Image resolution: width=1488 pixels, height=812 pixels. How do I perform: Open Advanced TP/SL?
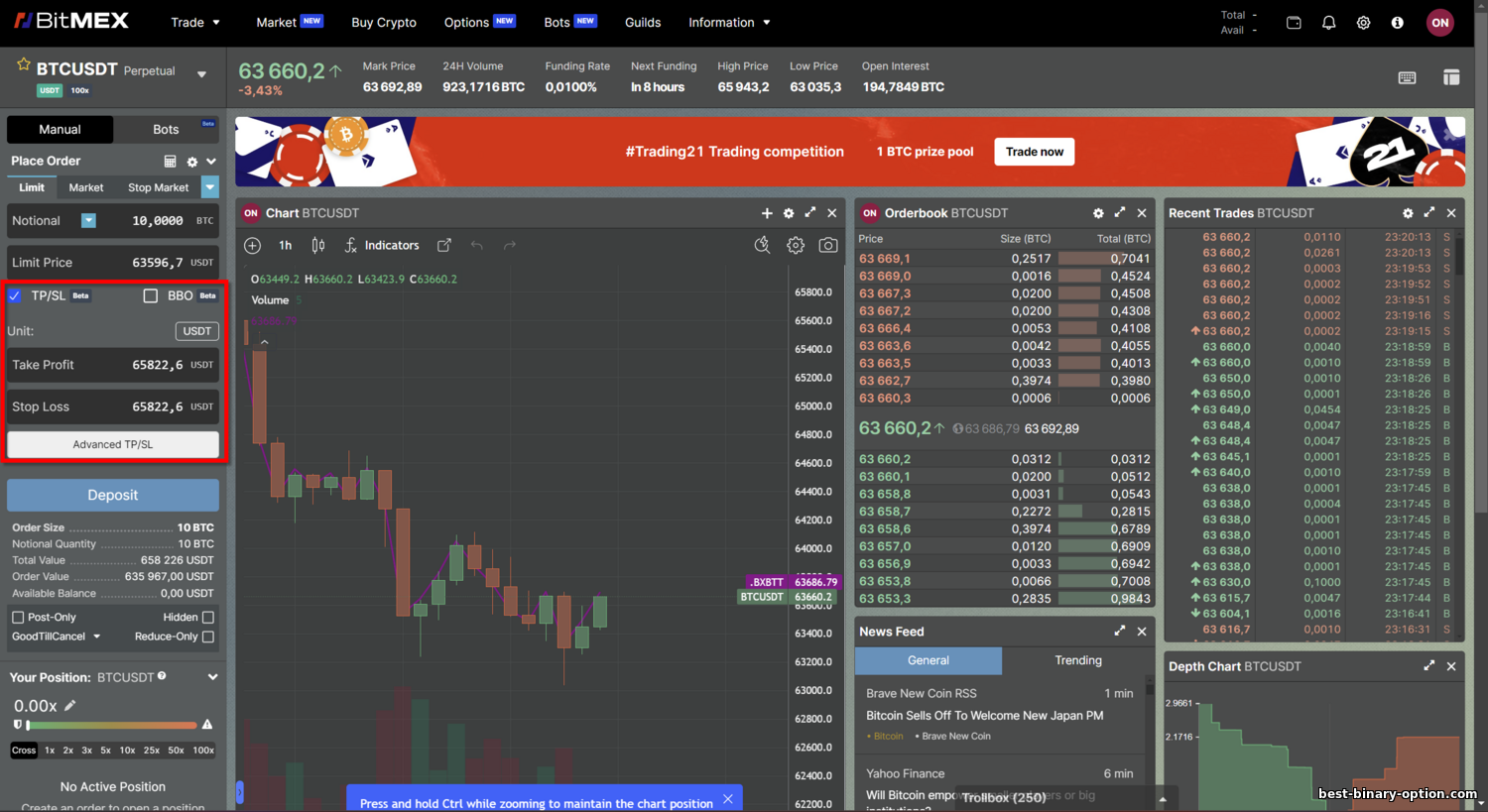click(113, 444)
